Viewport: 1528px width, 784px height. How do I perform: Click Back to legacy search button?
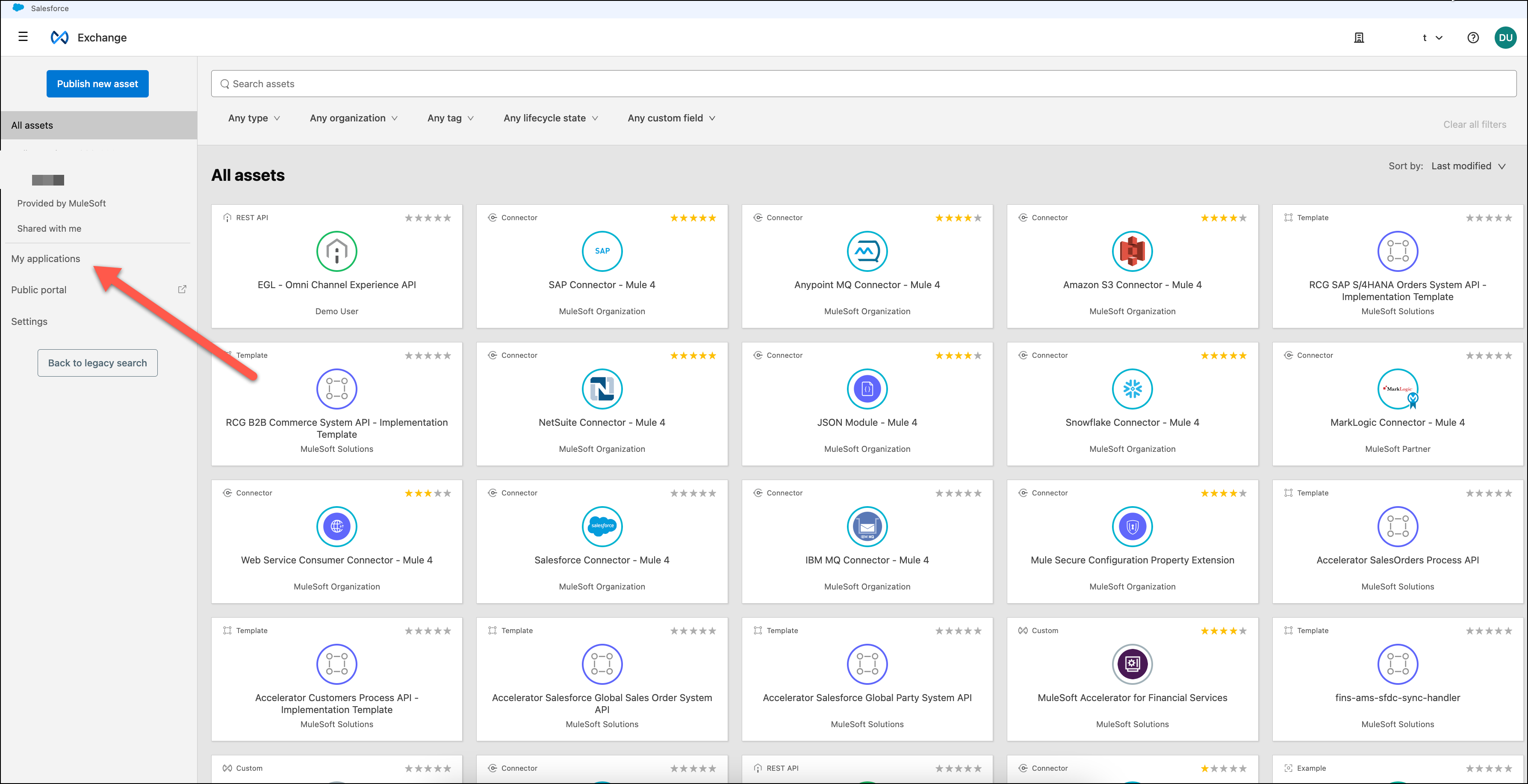click(97, 363)
